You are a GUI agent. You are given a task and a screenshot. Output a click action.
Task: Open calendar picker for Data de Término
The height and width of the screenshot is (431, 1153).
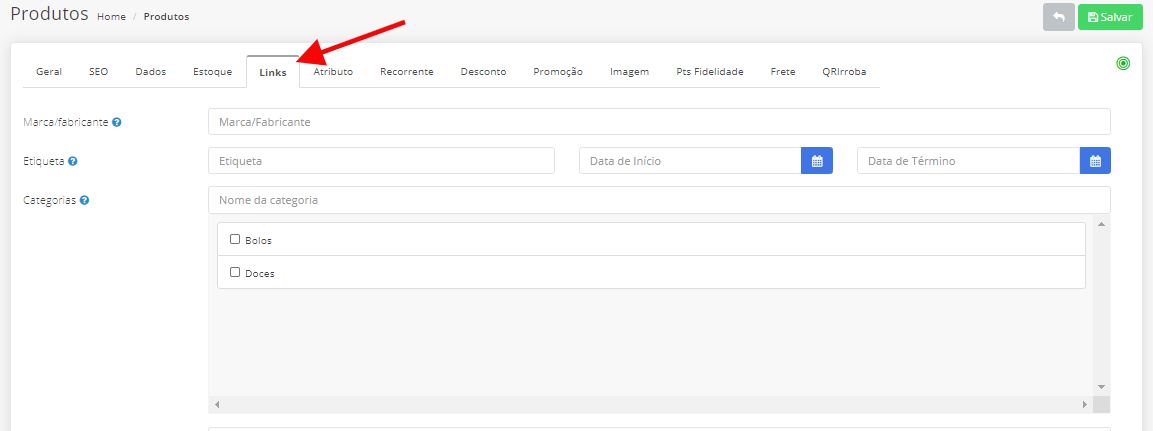click(1095, 161)
